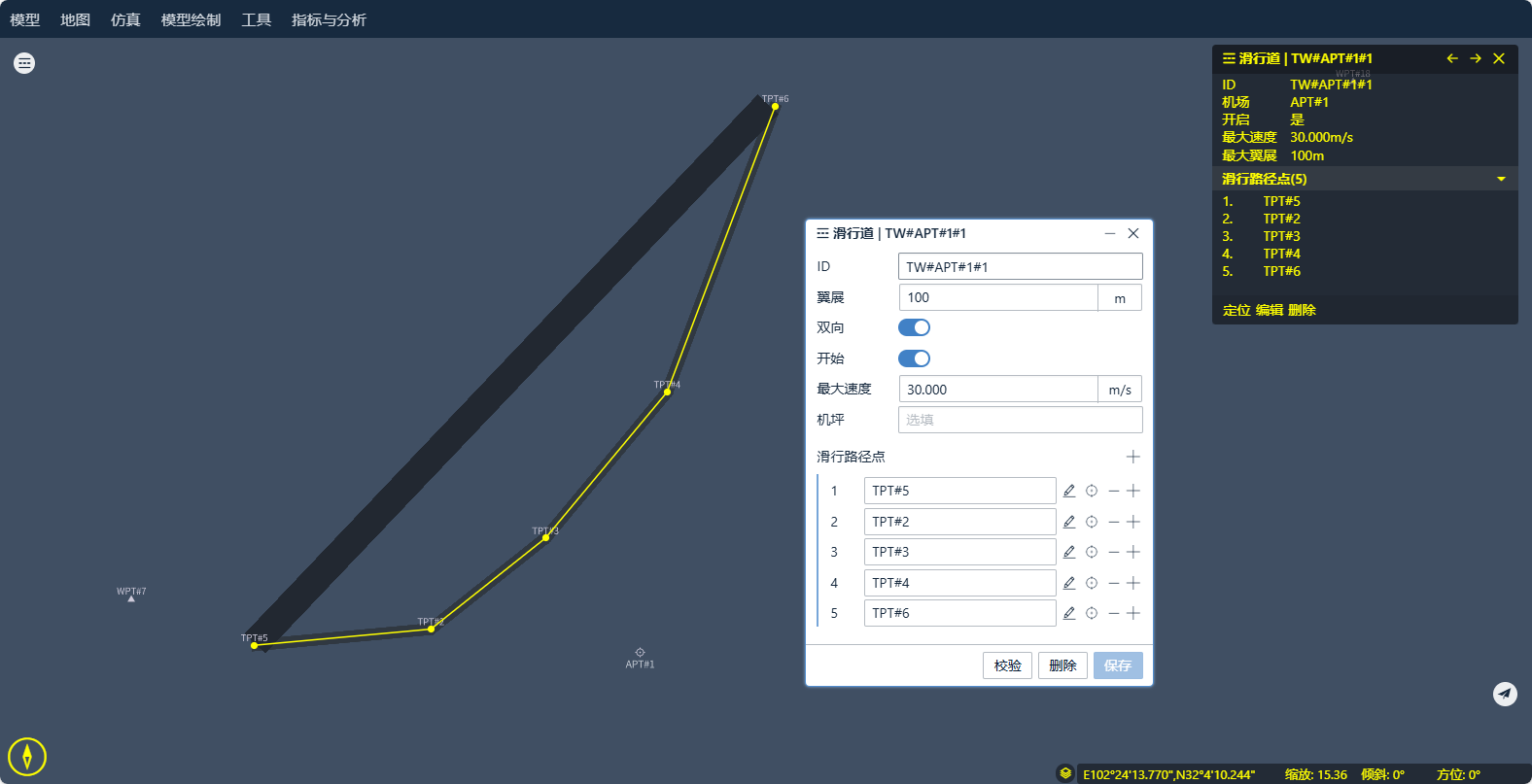This screenshot has height=784, width=1532.
Task: Go to previous item with left arrow
Action: coord(1452,58)
